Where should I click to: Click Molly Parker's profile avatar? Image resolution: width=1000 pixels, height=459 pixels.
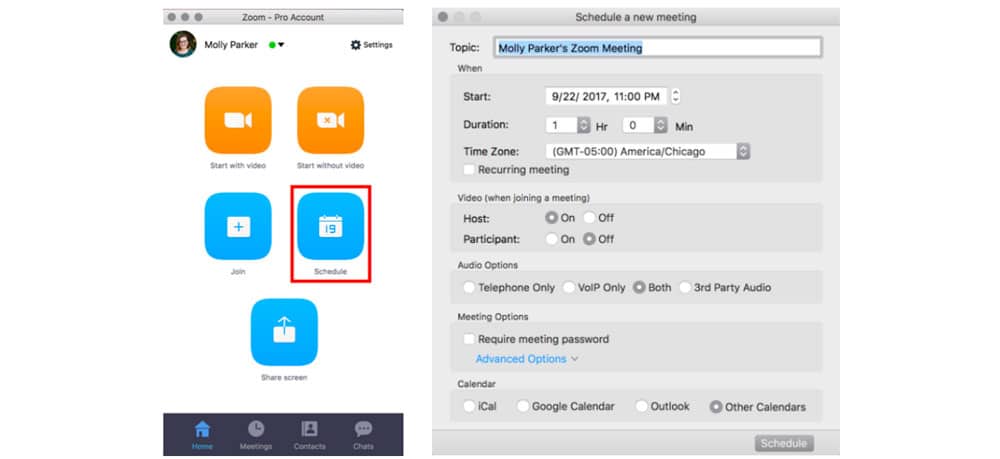tap(183, 44)
